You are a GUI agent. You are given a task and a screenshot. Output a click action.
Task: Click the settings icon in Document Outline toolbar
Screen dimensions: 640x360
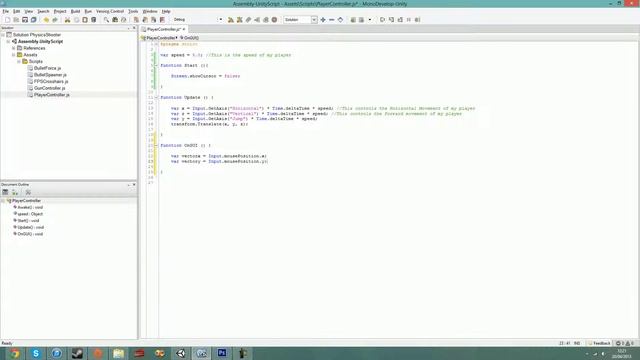click(x=28, y=192)
